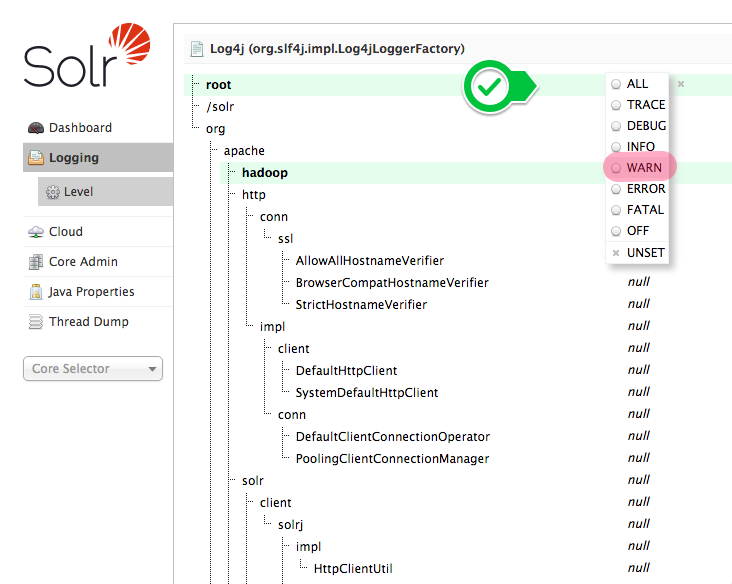Open the Dashboard page via gauge icon
Viewport: 732px width, 584px height.
(36, 127)
